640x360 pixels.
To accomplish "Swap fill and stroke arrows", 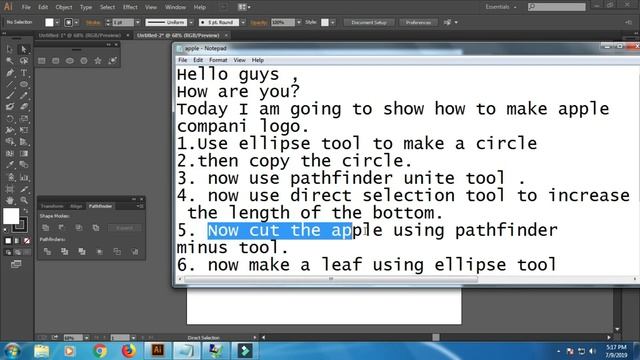I will coord(26,211).
